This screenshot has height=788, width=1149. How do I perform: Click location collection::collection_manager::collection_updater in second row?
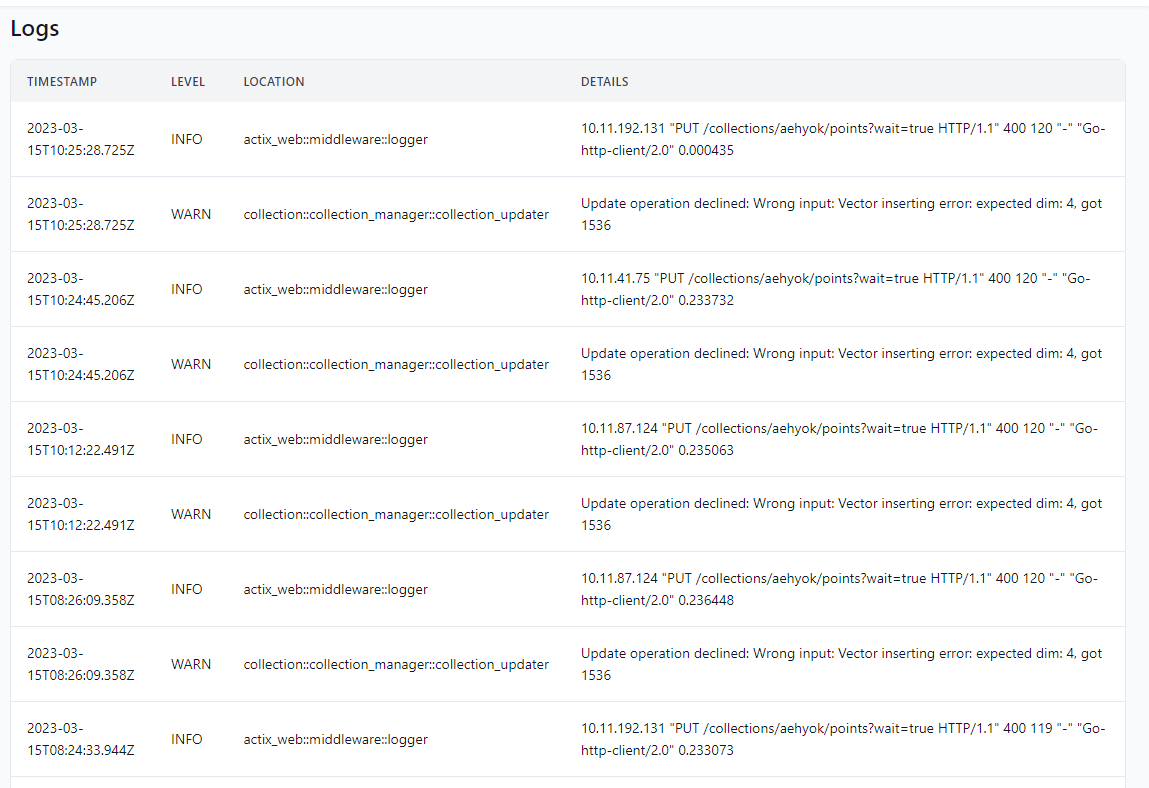point(396,214)
